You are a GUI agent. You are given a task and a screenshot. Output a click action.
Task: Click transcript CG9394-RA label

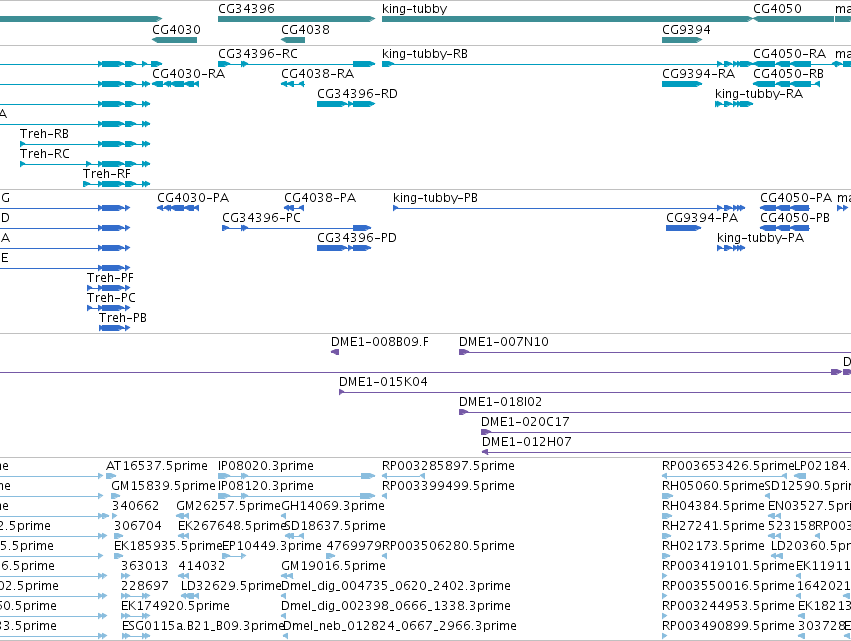tap(698, 73)
